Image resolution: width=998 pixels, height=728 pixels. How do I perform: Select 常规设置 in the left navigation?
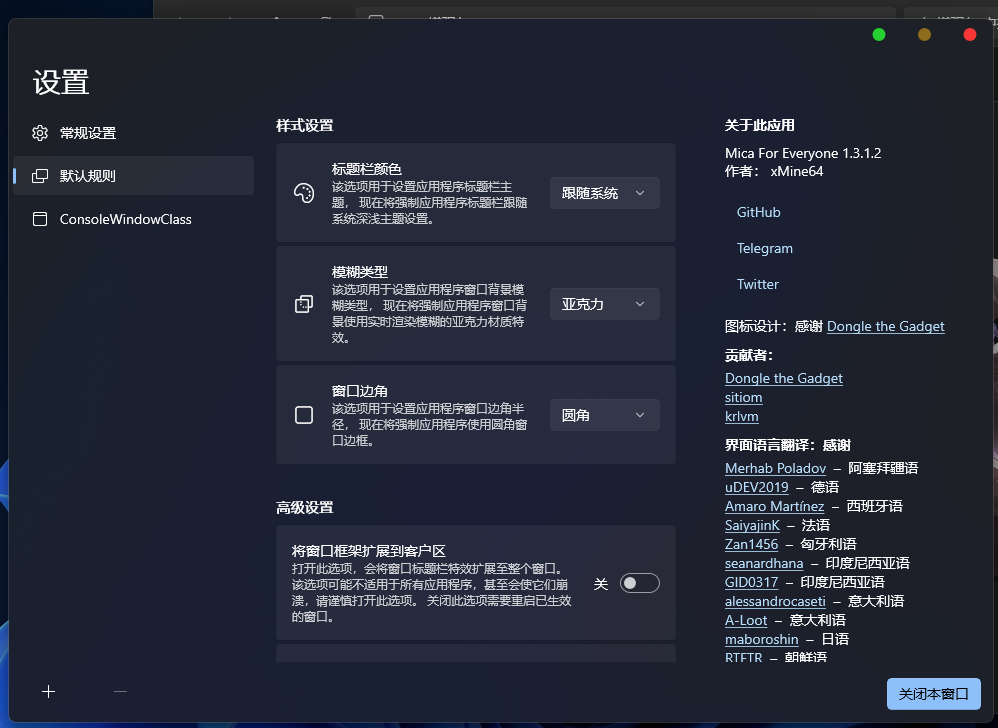tap(88, 133)
